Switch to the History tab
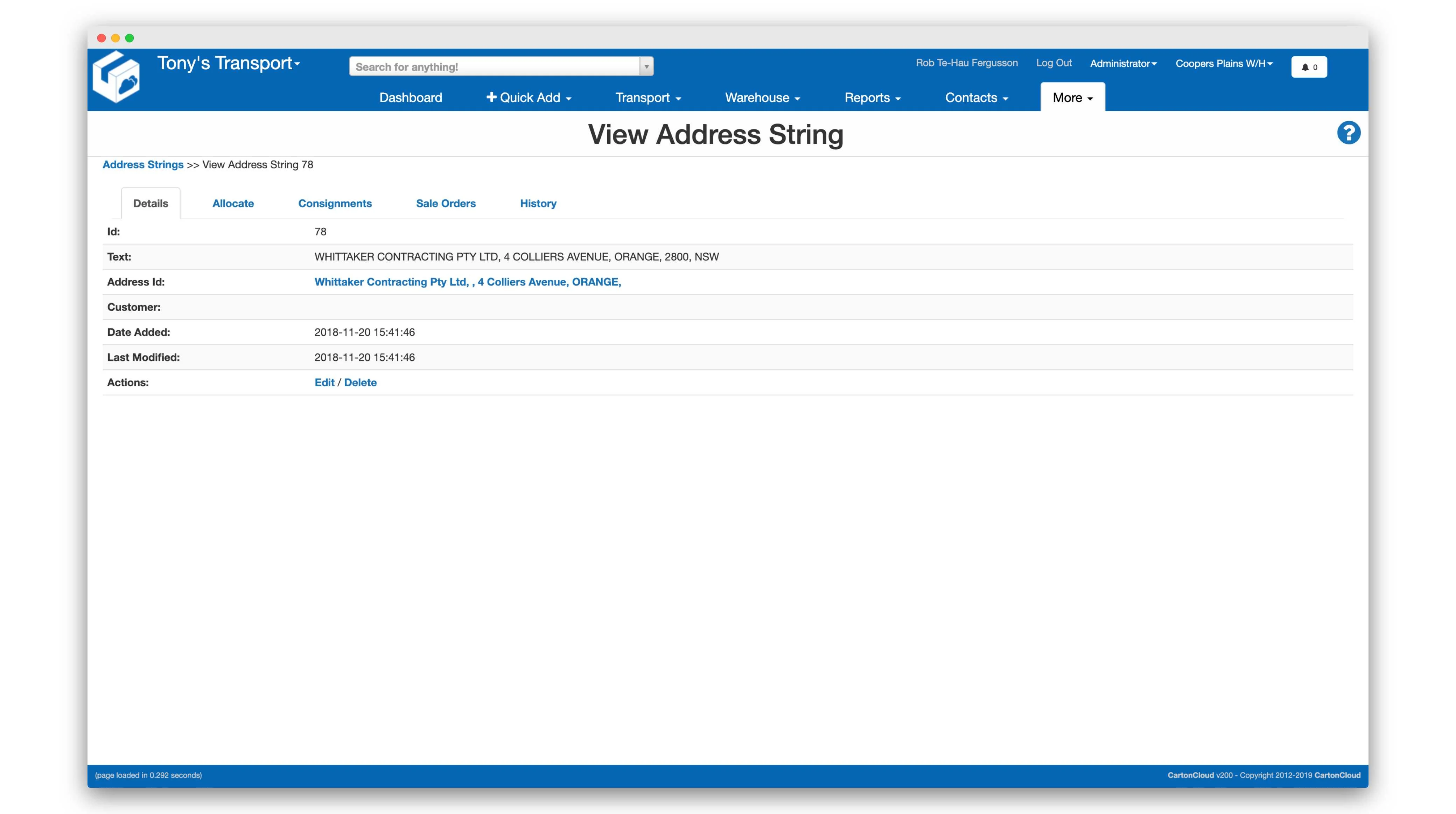Screen dimensions: 1456x814 (x=538, y=203)
